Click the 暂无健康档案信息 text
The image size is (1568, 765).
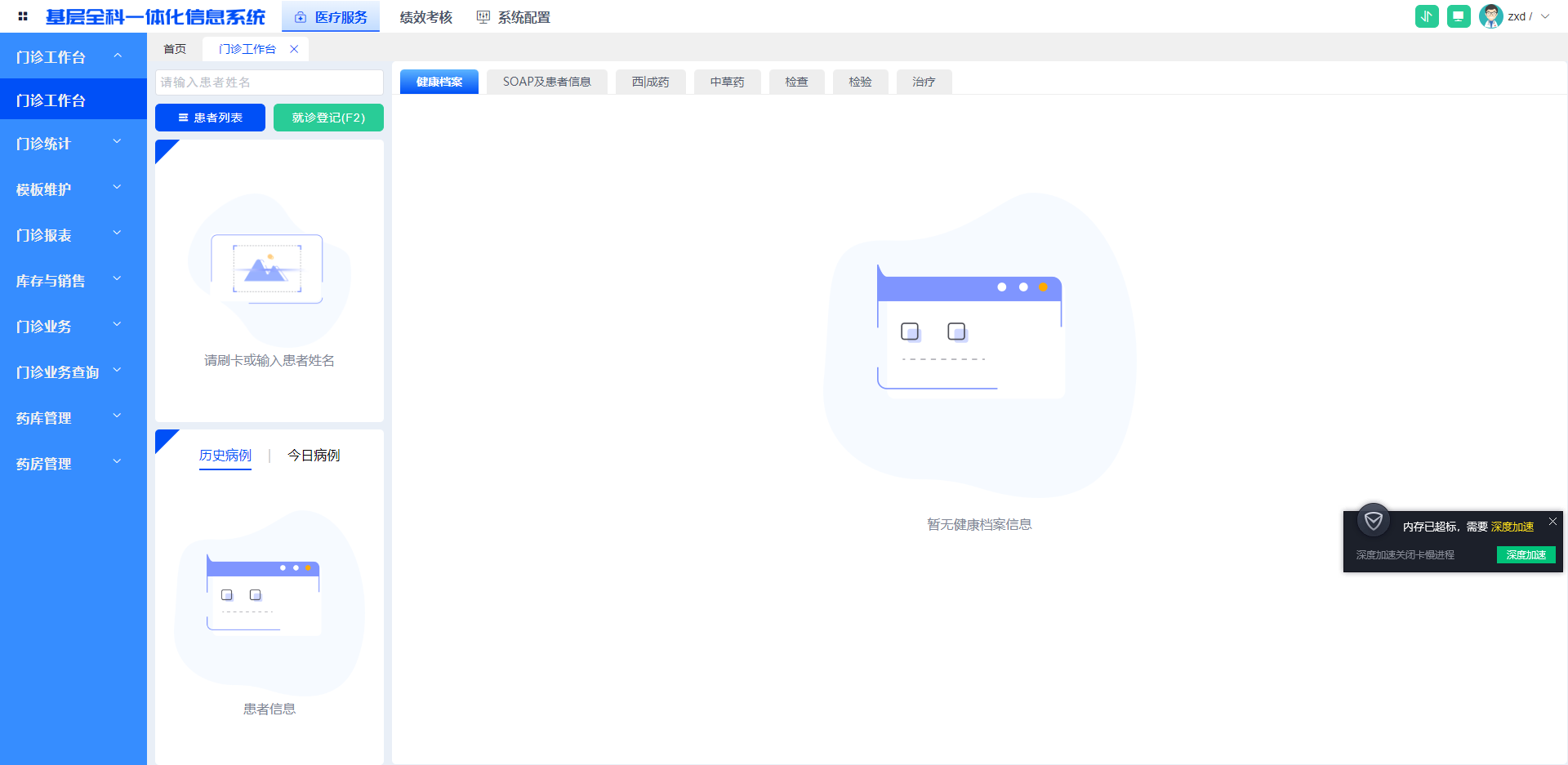(980, 525)
